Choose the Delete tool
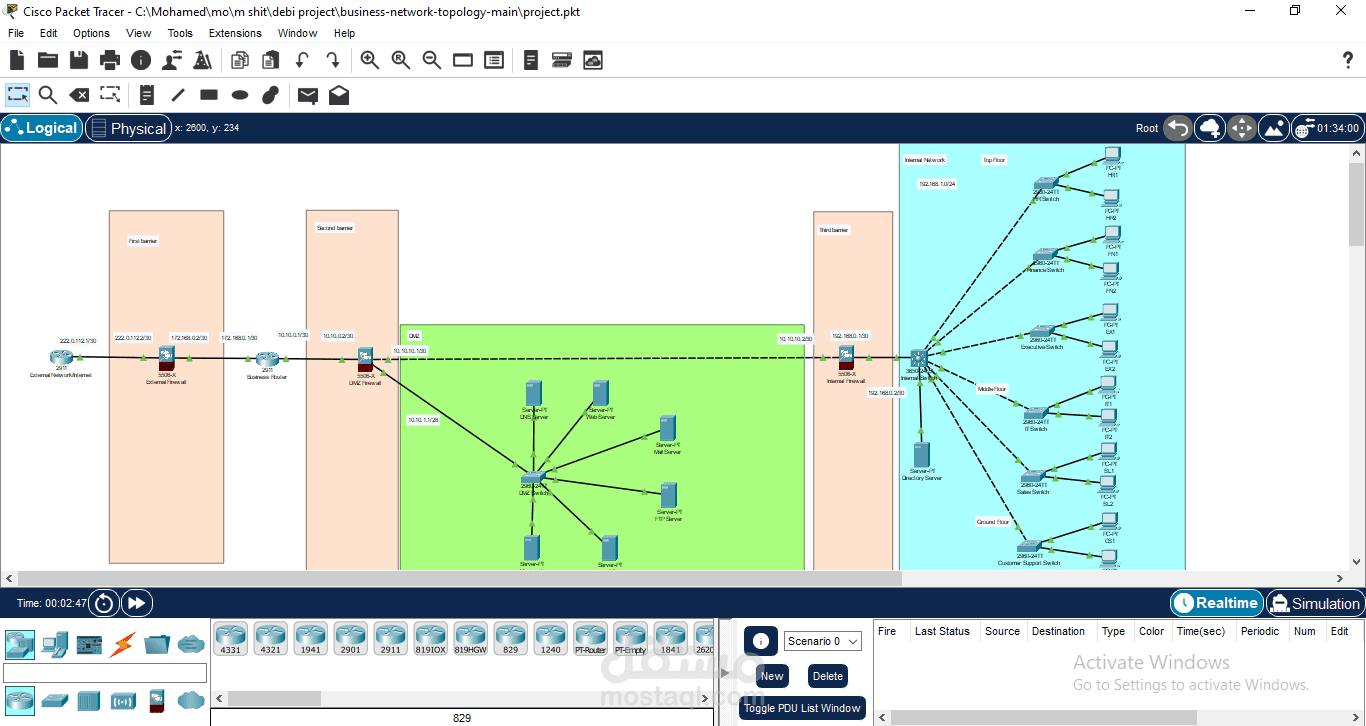 (x=79, y=95)
